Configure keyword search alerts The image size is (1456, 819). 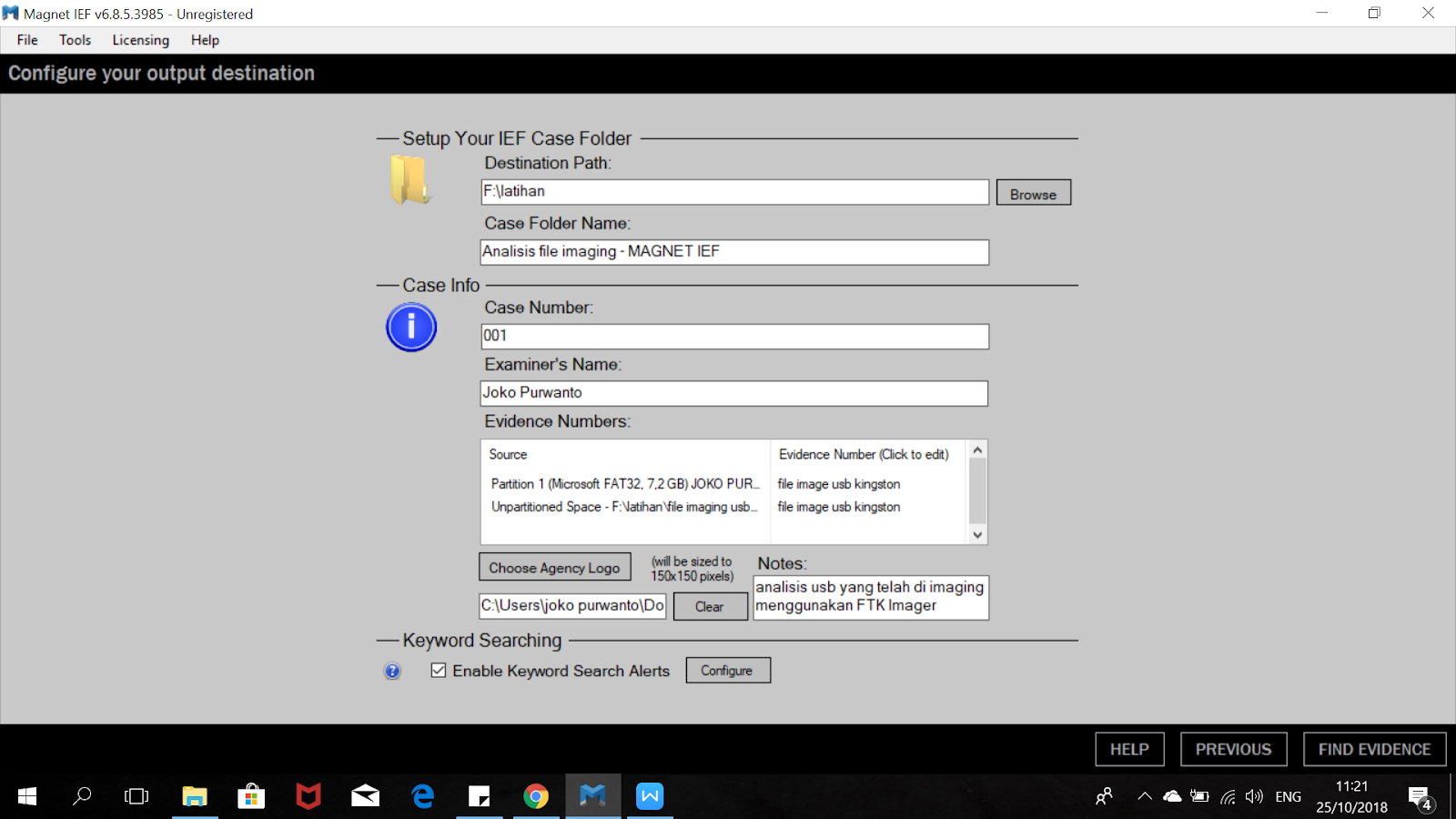pos(728,671)
